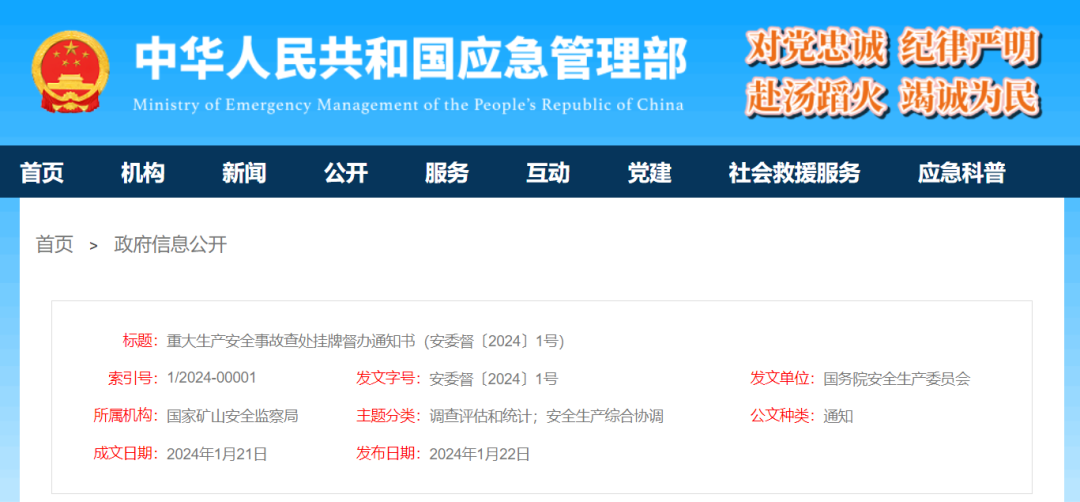Viewport: 1080px width, 502px height.
Task: Click the topic category 调查评估和统计；安全生产综合协调
Action: point(546,416)
